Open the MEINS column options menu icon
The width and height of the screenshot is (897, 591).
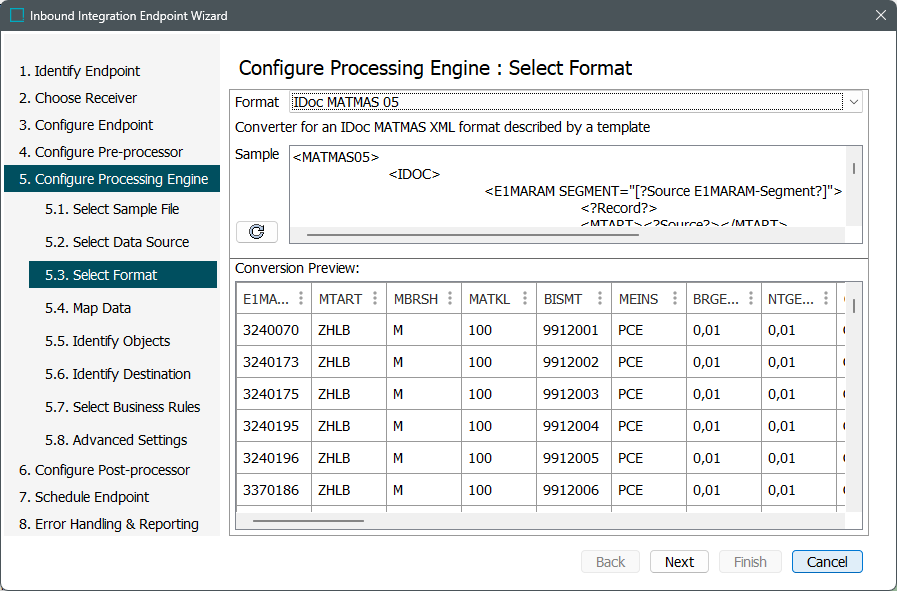point(676,298)
